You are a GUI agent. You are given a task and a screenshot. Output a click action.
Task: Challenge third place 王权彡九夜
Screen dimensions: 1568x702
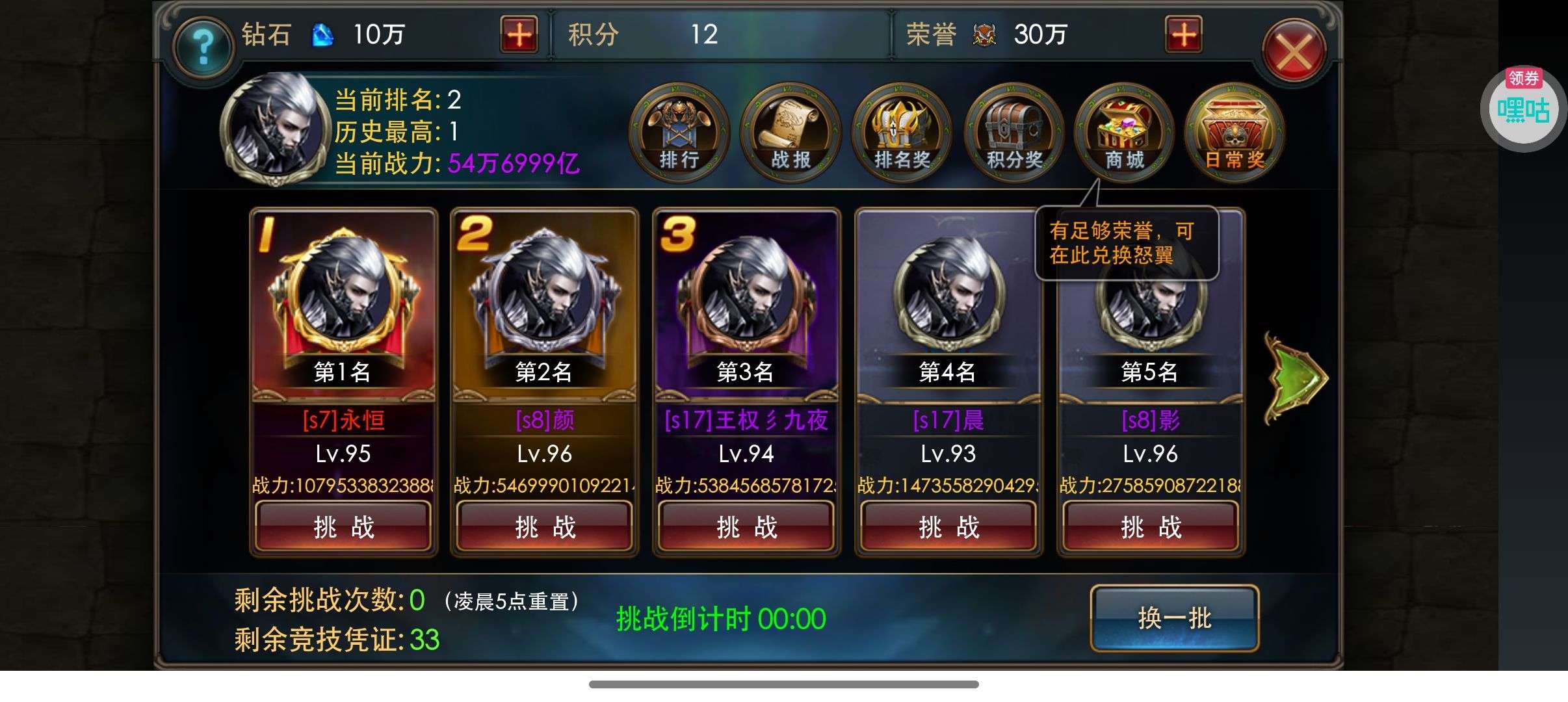coord(746,527)
